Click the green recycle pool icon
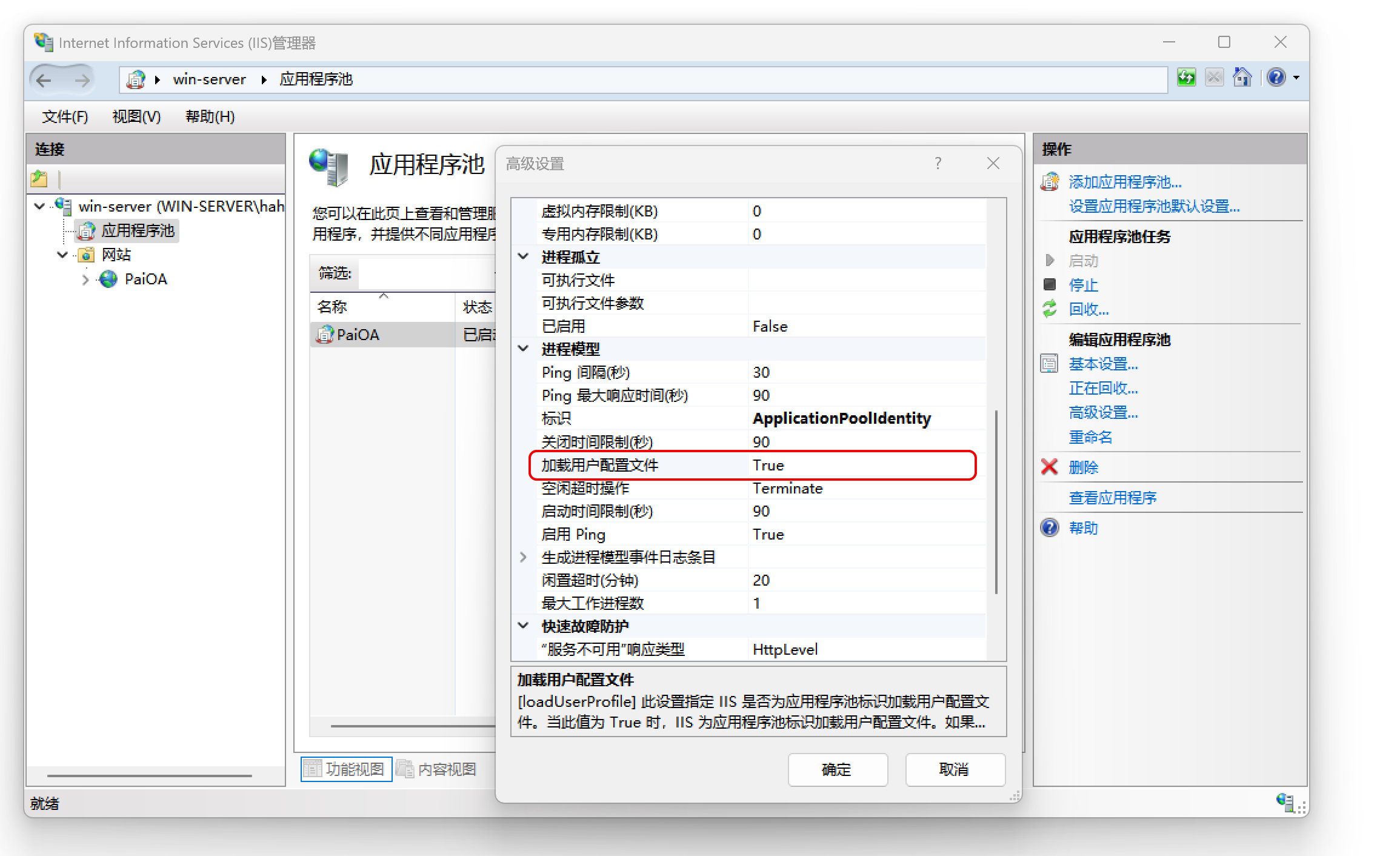 pyautogui.click(x=1050, y=309)
